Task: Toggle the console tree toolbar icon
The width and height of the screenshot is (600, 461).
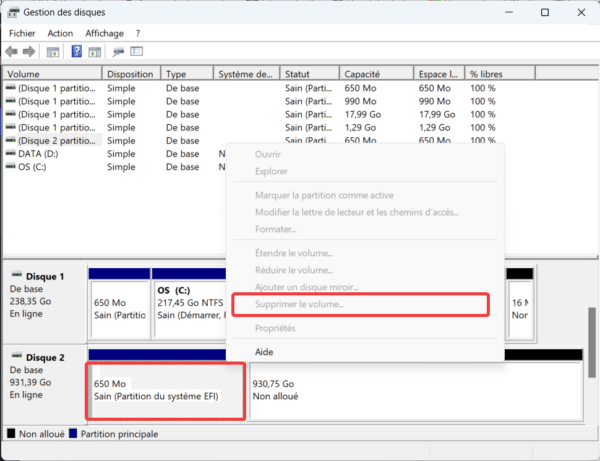Action: coord(53,52)
